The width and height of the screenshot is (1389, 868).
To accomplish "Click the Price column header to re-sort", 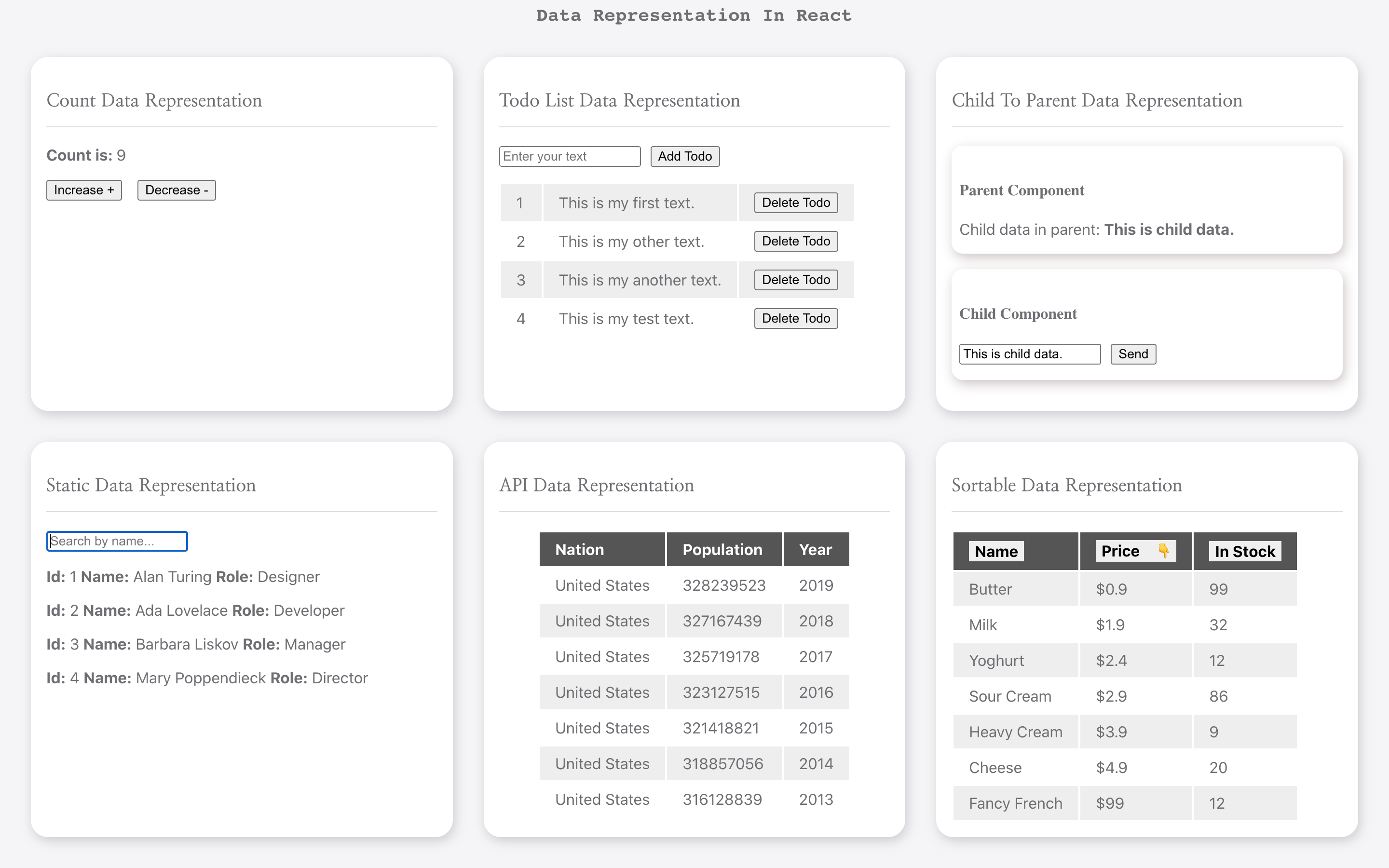I will point(1120,551).
